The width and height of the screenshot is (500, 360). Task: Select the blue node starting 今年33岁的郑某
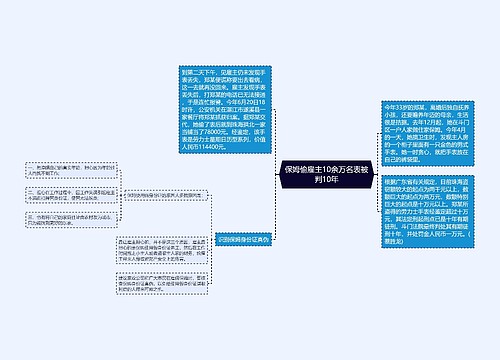pyautogui.click(x=428, y=133)
